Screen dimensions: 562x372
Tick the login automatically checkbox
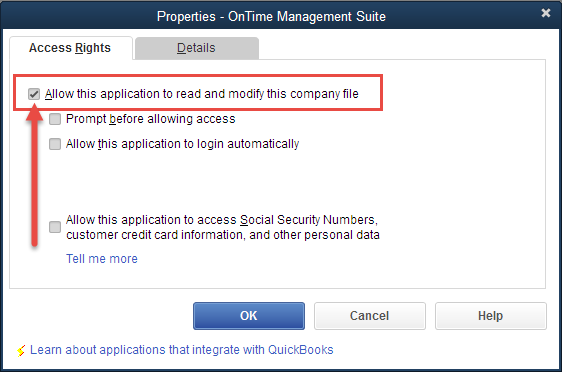click(55, 144)
